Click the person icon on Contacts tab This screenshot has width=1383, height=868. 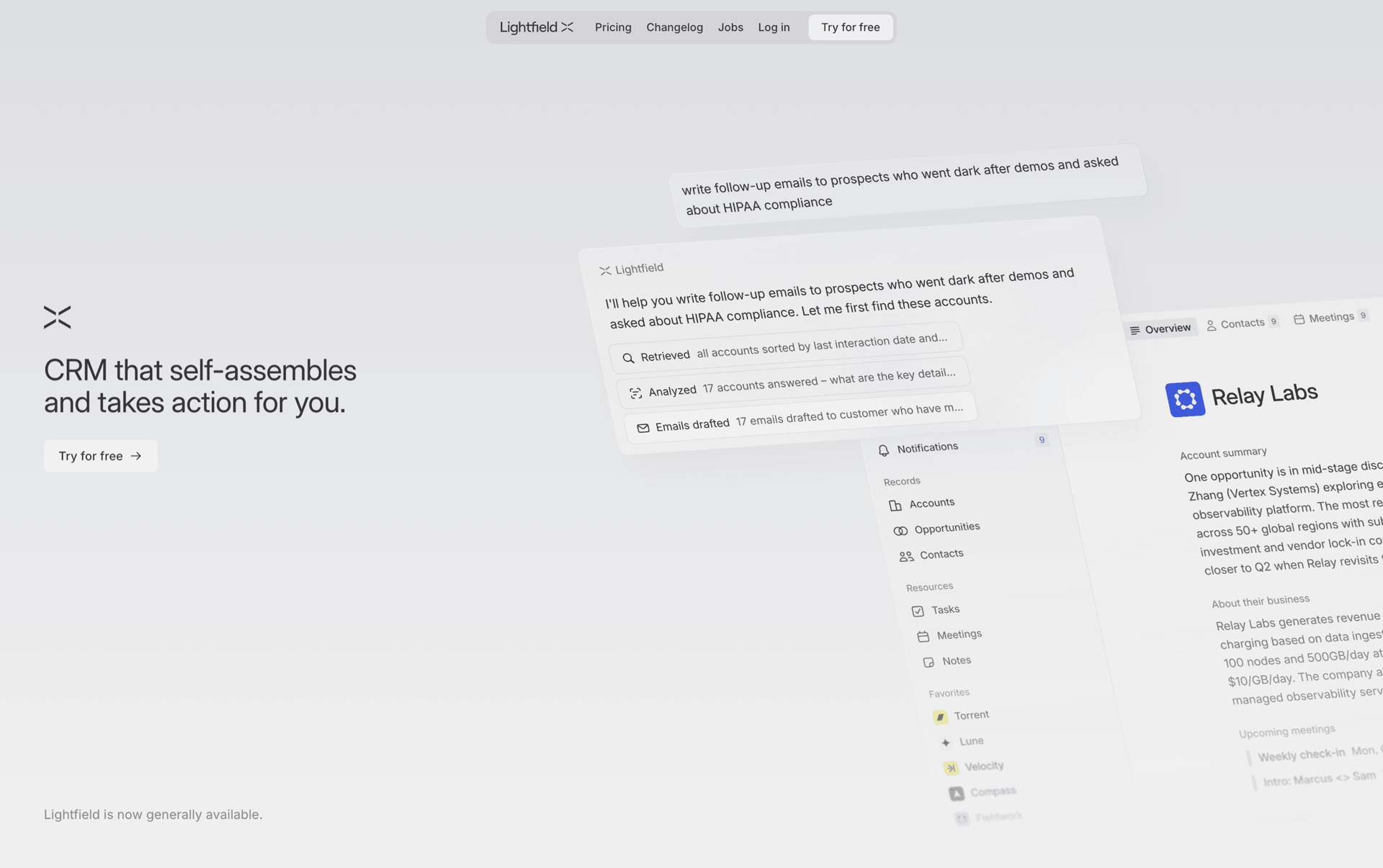(x=1212, y=326)
